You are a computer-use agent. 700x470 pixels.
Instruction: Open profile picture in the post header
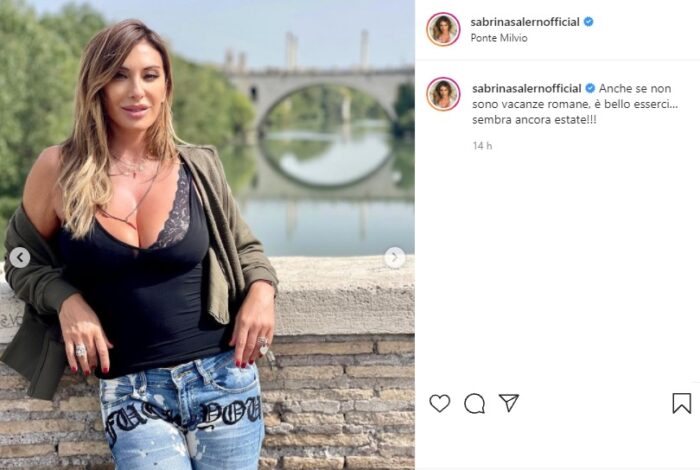pyautogui.click(x=443, y=29)
